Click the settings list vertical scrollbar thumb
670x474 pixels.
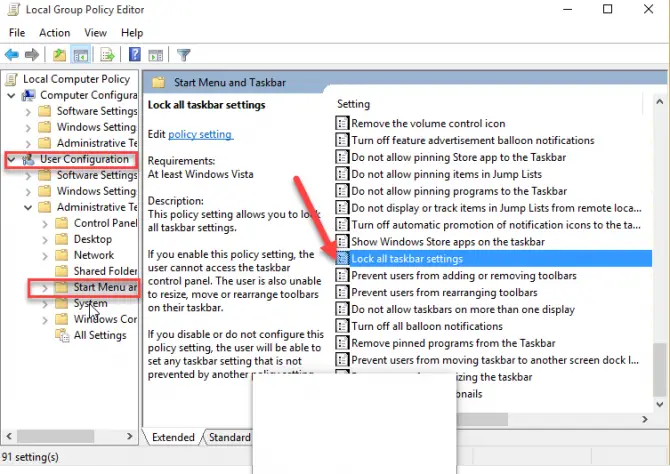(660, 369)
